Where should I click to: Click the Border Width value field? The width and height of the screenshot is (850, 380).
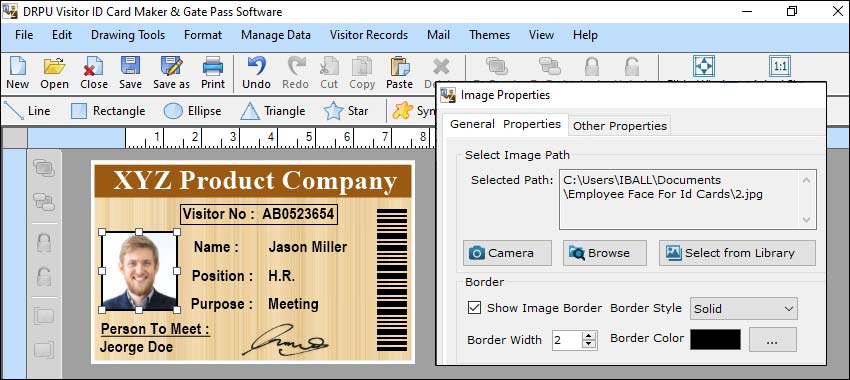tap(567, 340)
